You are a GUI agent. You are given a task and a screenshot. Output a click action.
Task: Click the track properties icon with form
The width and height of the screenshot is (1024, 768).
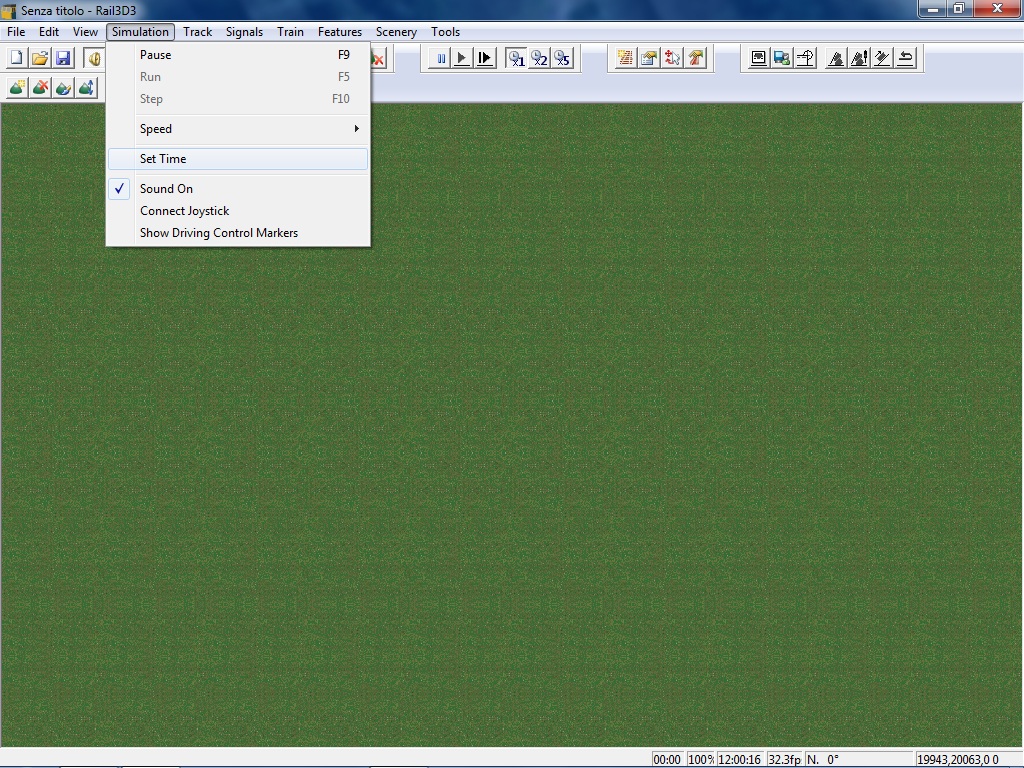tap(648, 58)
